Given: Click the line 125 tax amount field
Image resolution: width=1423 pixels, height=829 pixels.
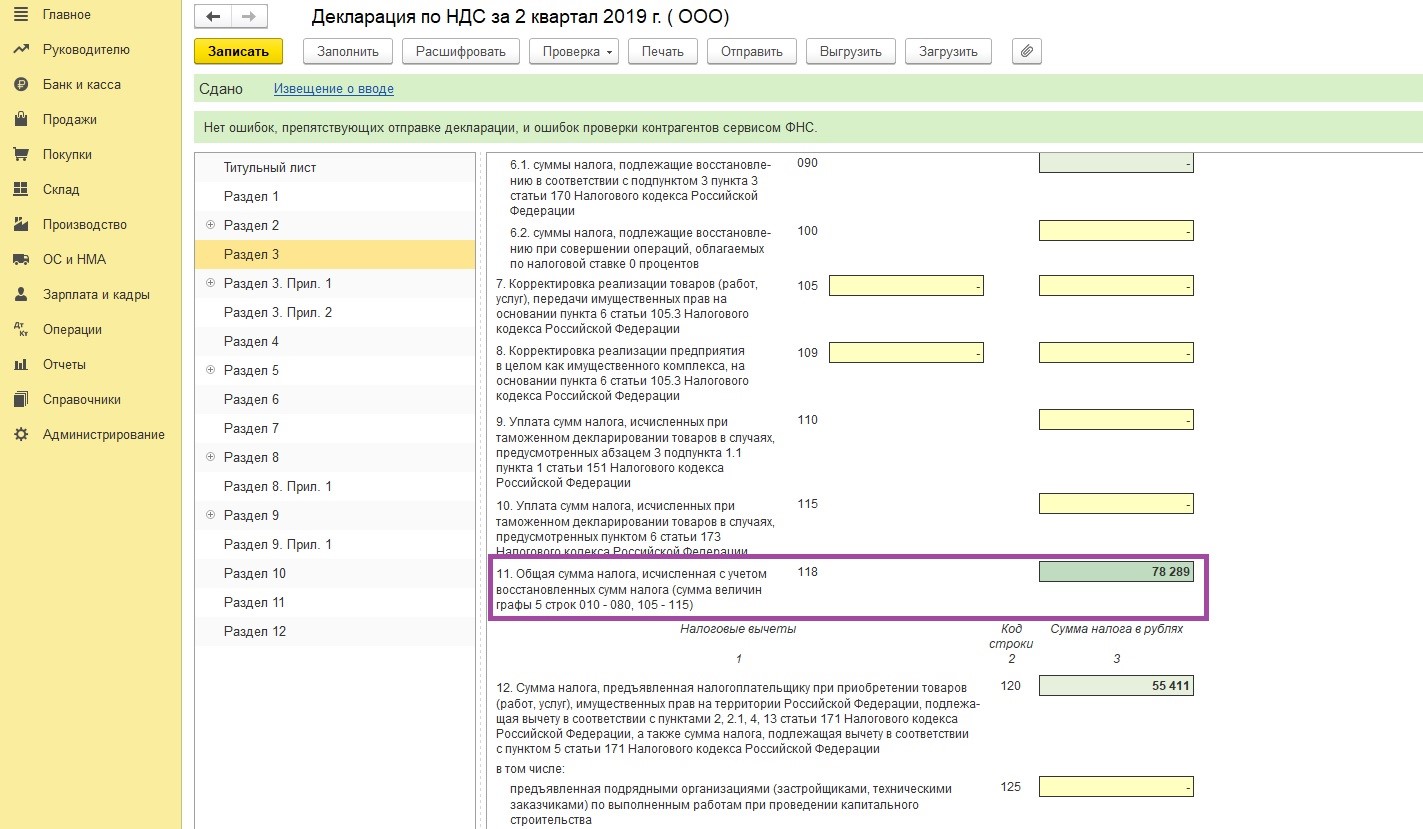Looking at the screenshot, I should pyautogui.click(x=1116, y=786).
